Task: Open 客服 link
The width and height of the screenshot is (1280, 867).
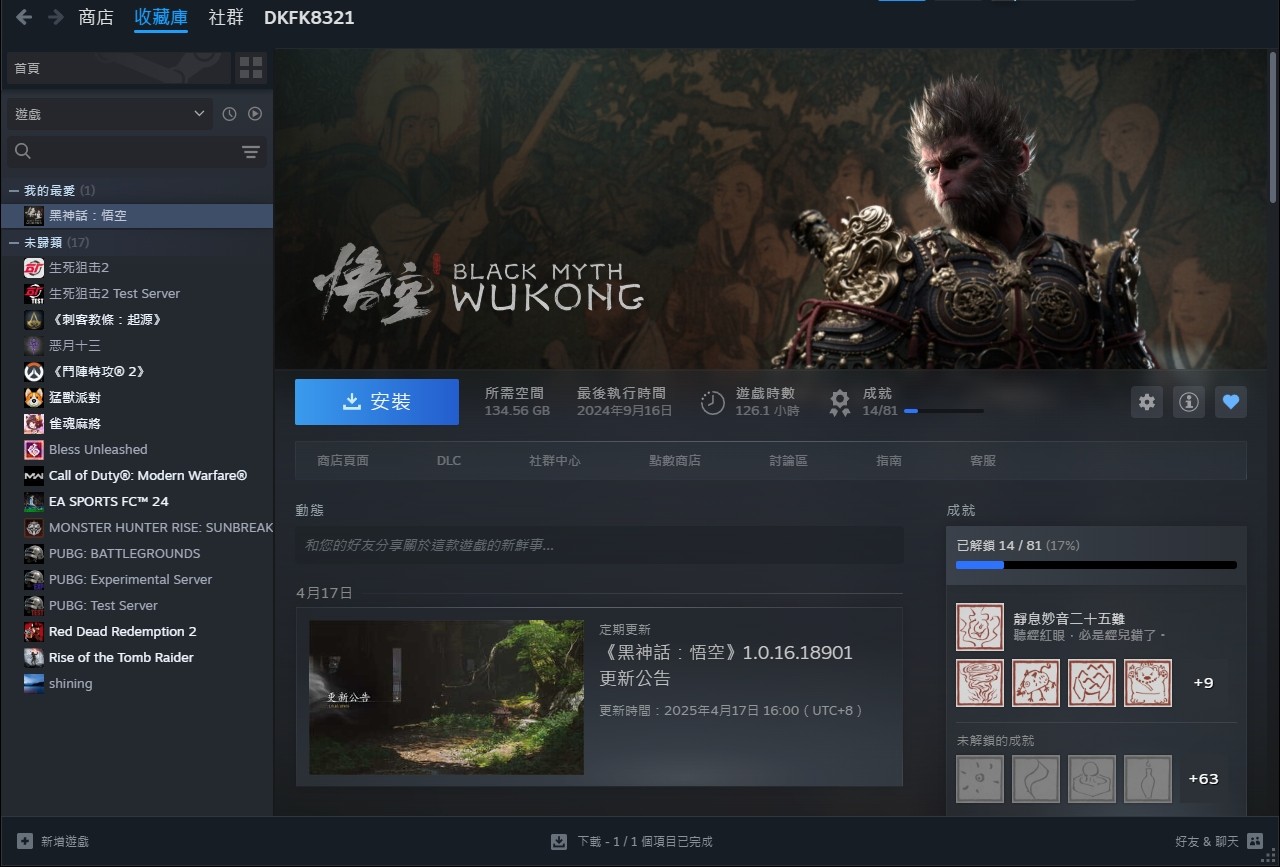Action: coord(983,460)
